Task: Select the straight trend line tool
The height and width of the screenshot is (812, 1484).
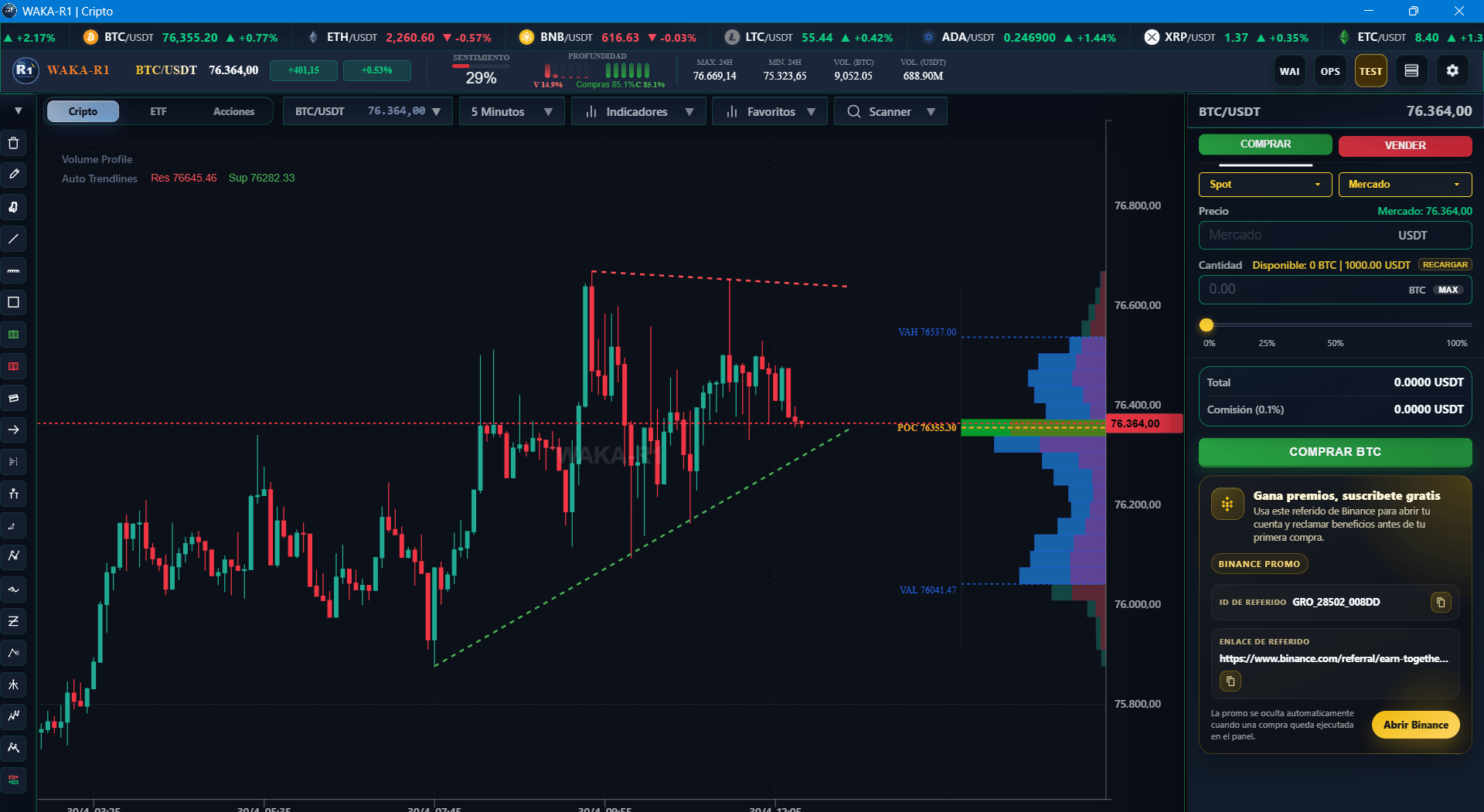Action: (13, 239)
